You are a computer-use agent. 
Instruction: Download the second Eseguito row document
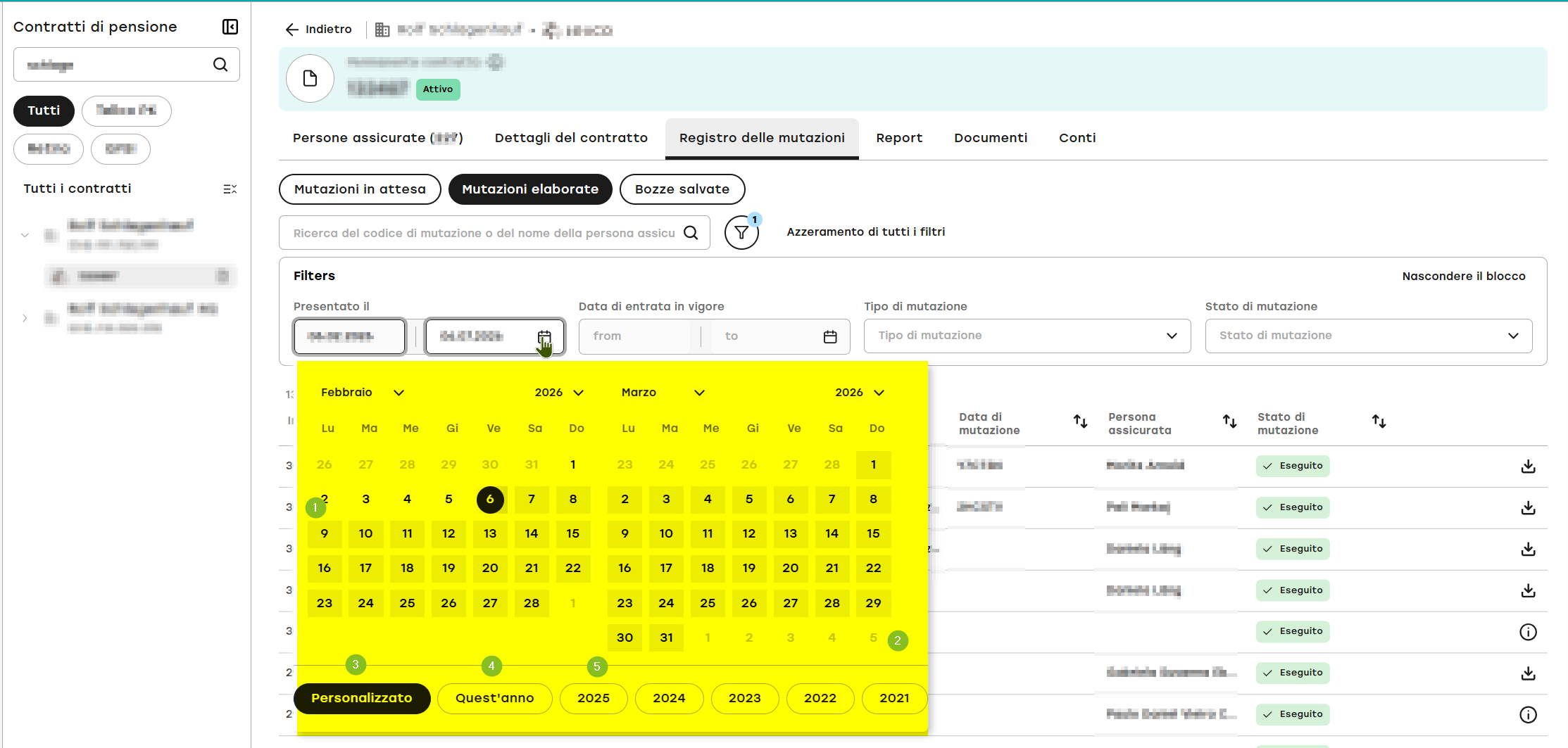tap(1528, 508)
